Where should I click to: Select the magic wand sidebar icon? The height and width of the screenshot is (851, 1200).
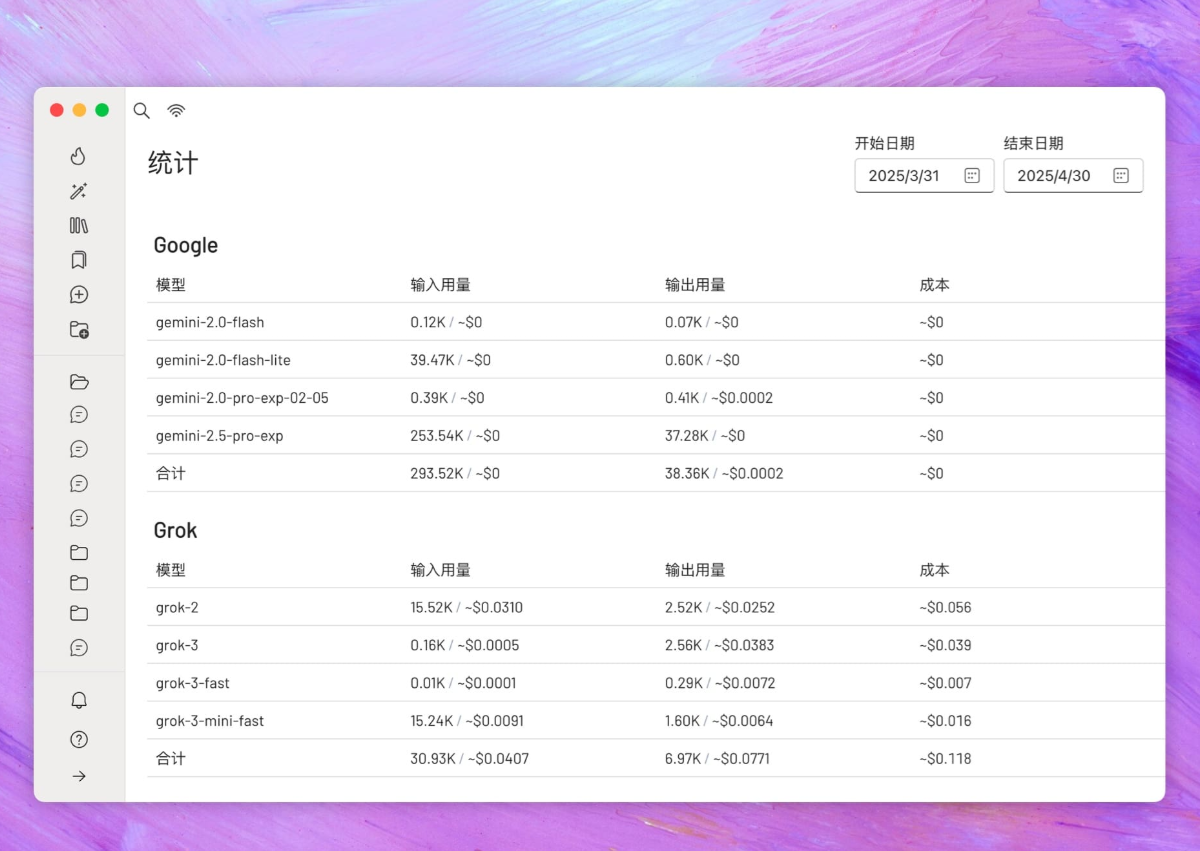point(79,191)
